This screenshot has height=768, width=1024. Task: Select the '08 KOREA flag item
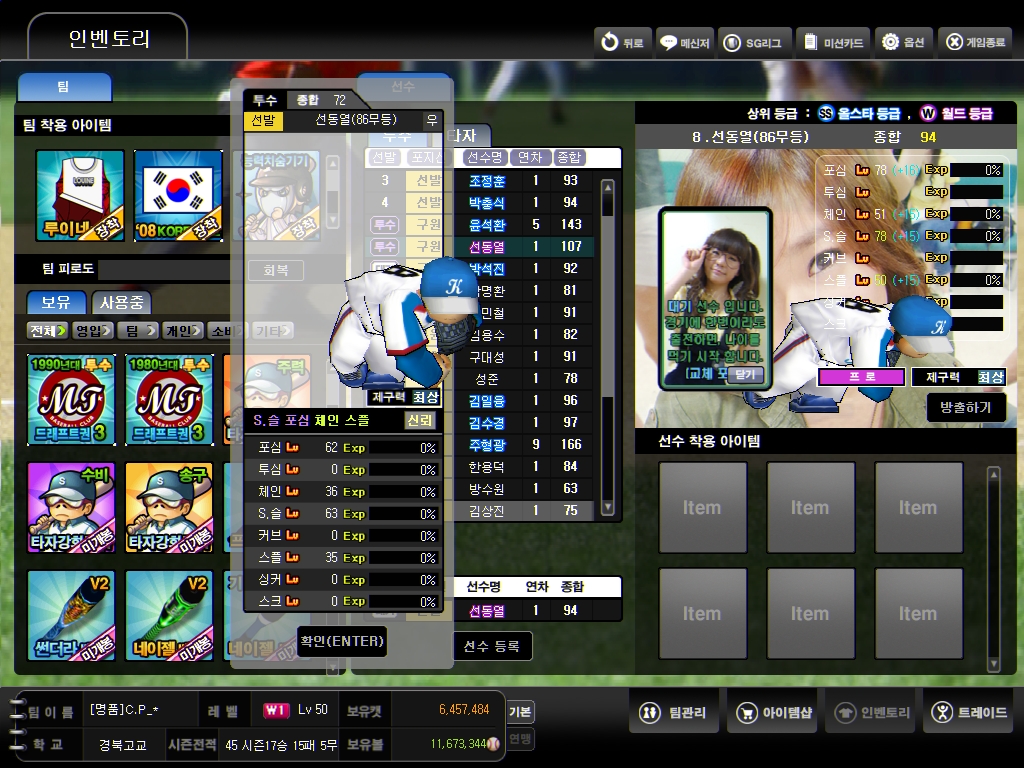(x=178, y=195)
